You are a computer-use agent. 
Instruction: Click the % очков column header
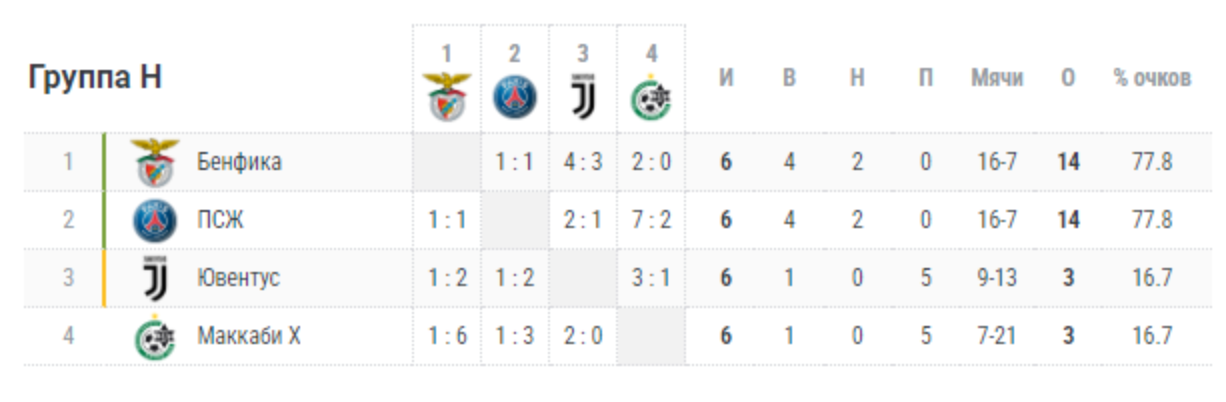1152,78
